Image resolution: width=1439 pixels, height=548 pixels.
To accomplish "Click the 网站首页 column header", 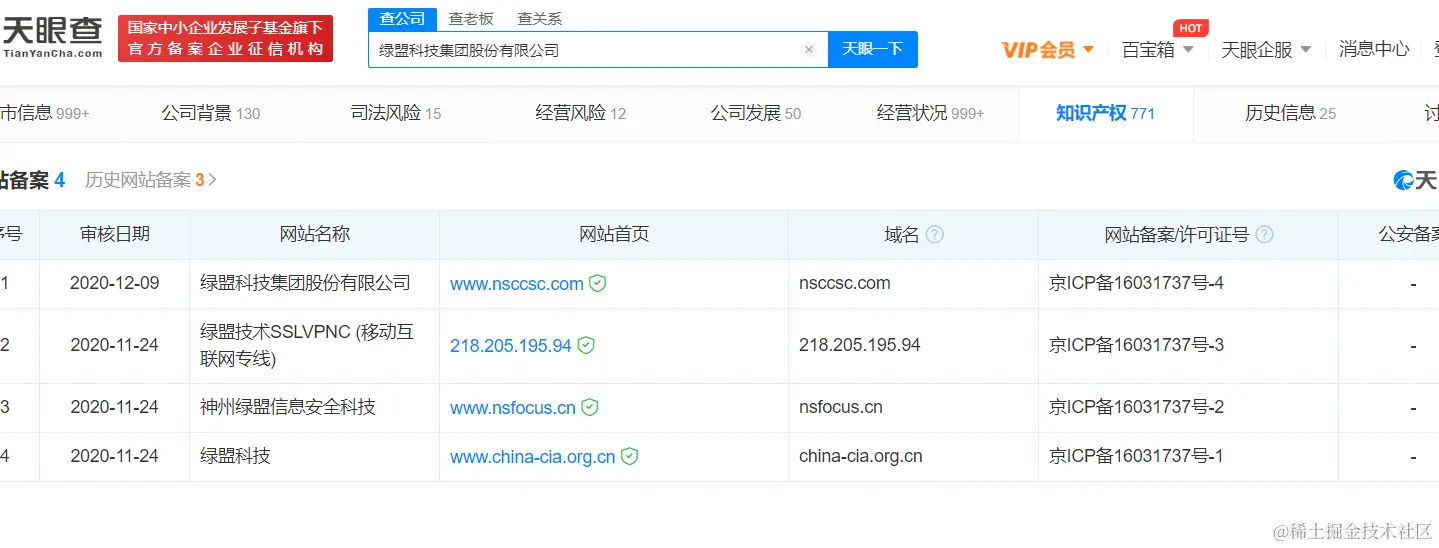I will [x=614, y=234].
